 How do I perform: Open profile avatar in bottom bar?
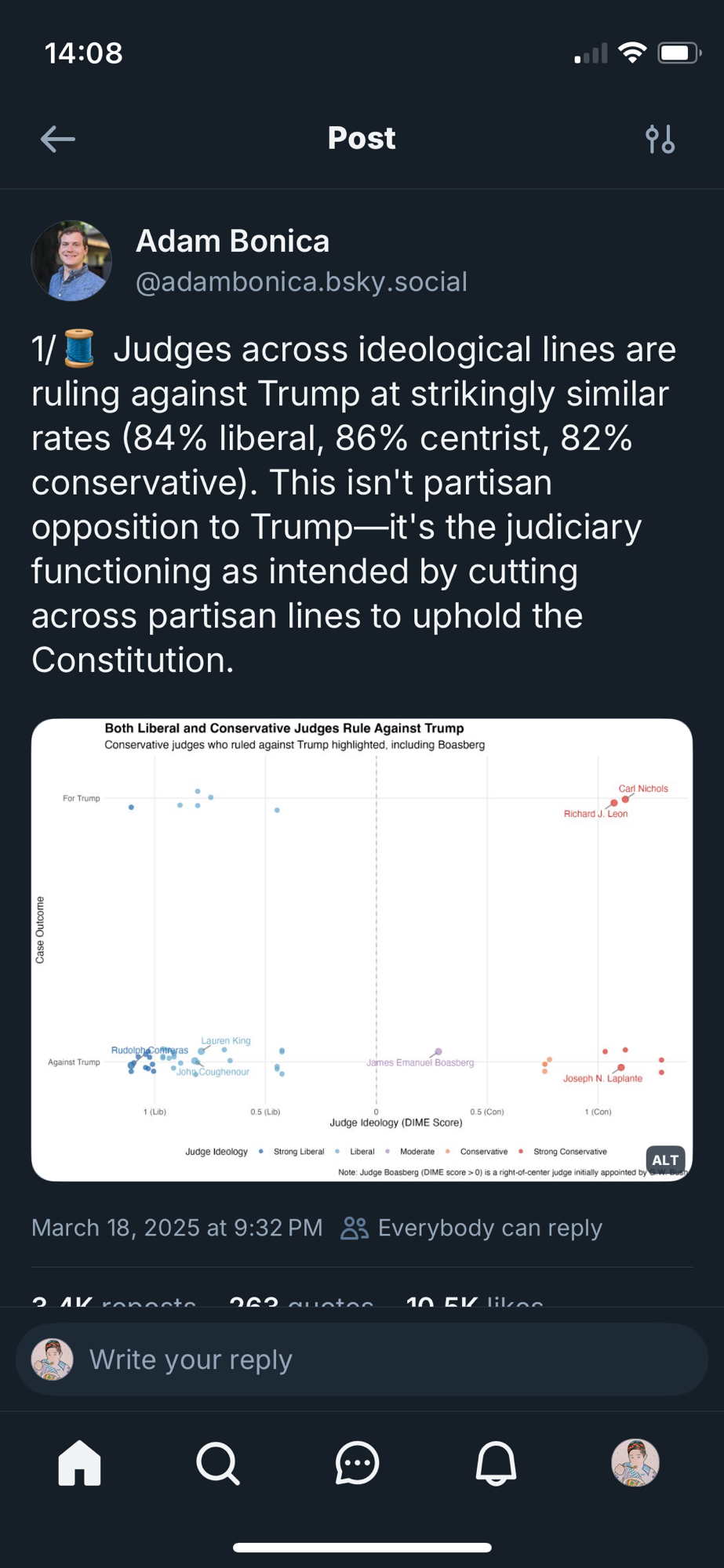[635, 1463]
